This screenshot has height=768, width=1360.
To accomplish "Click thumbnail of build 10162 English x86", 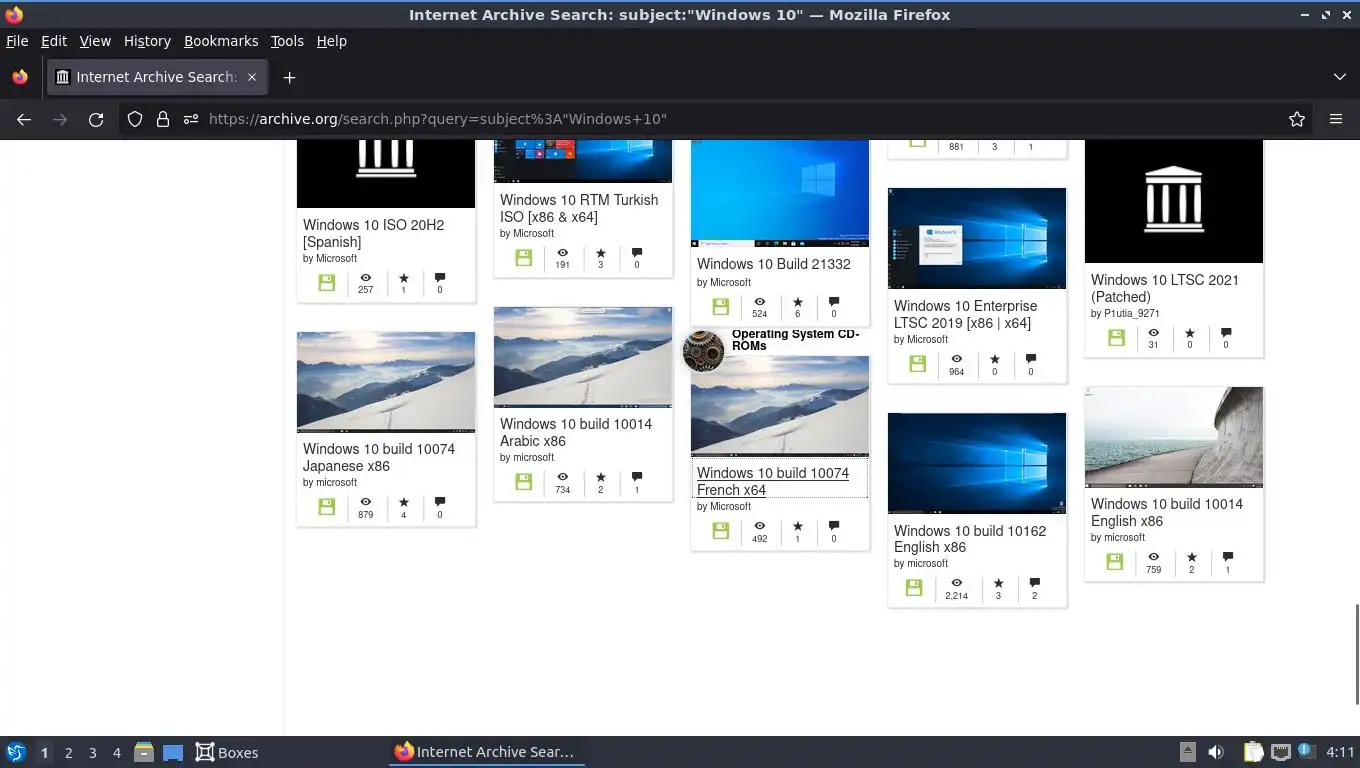I will tap(977, 463).
